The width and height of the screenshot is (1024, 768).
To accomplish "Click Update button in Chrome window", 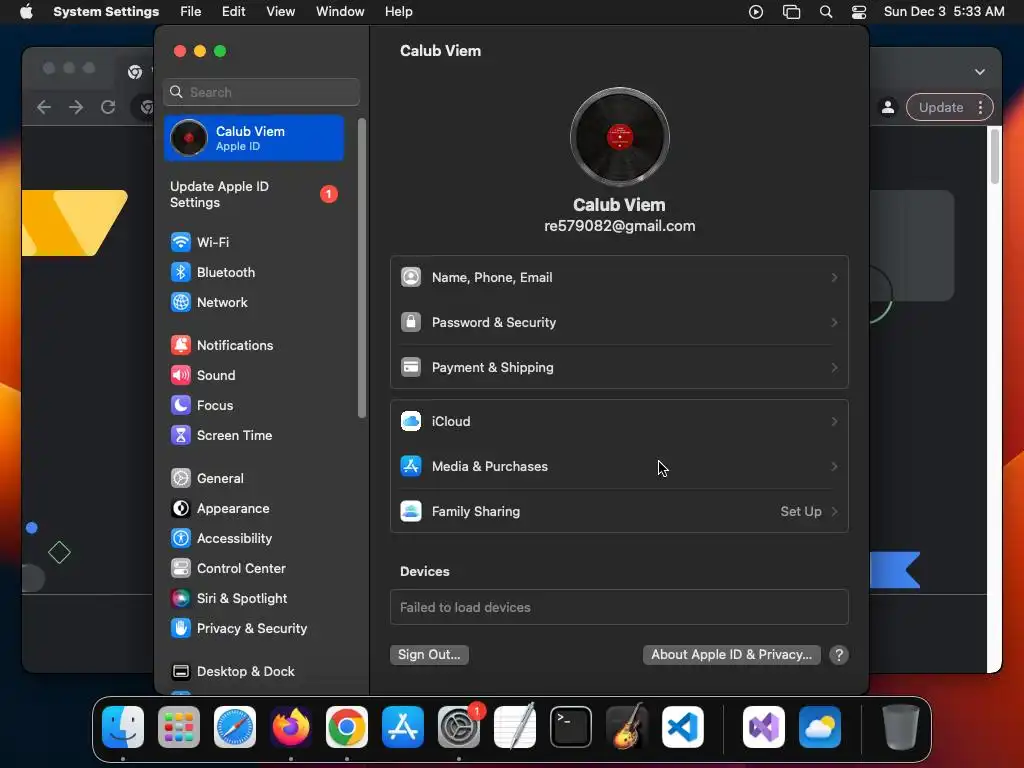I will click(940, 107).
